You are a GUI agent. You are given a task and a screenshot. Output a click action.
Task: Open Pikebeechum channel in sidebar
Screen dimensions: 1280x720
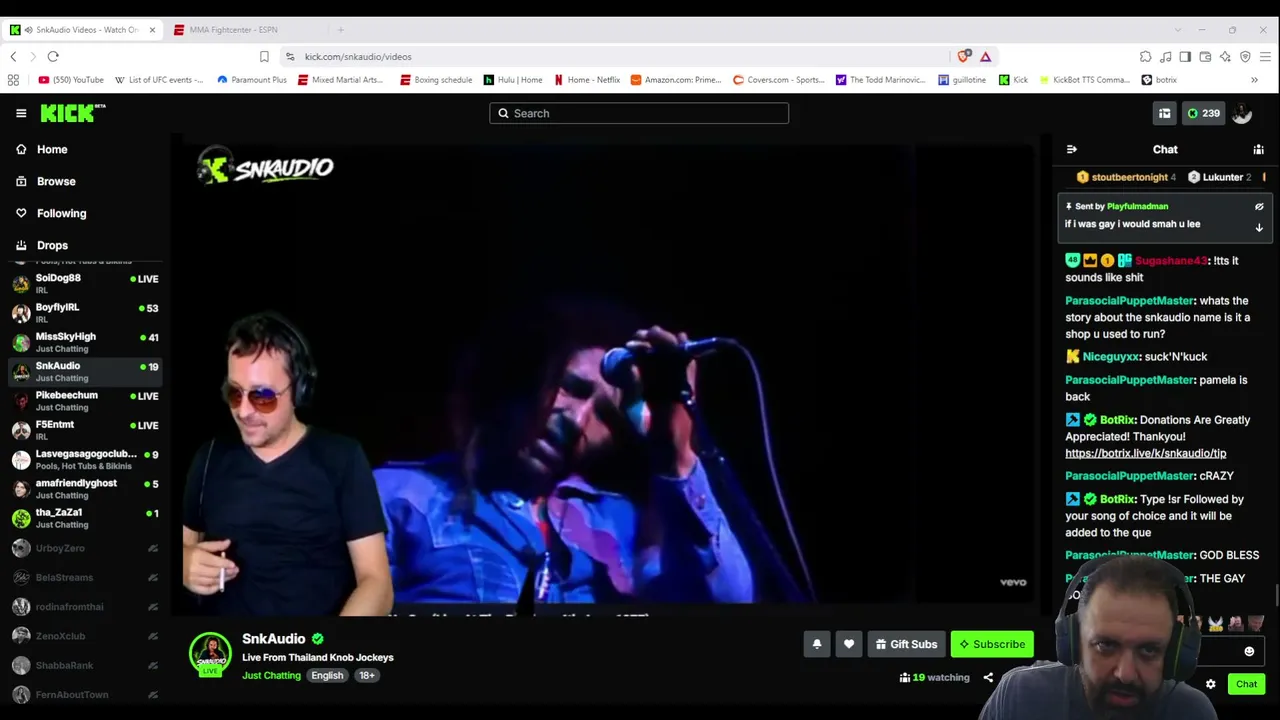pos(85,401)
